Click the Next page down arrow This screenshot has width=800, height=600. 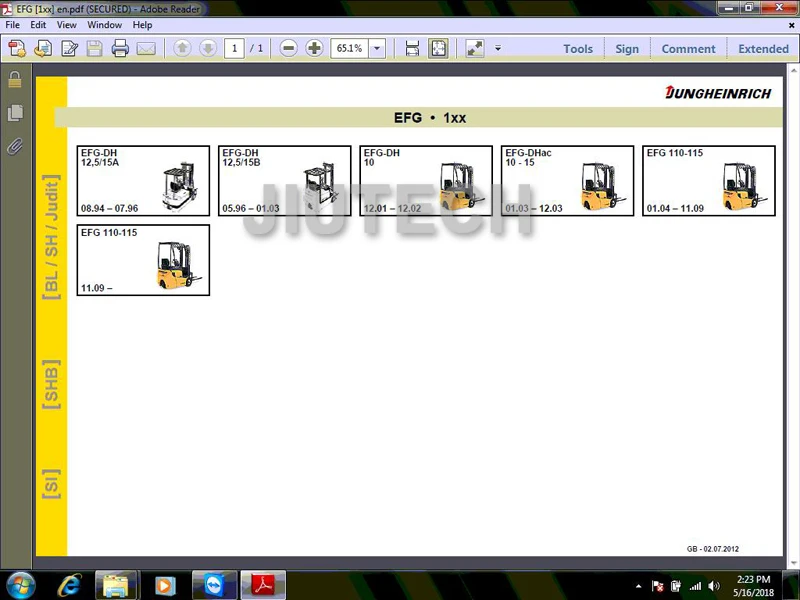(x=208, y=48)
